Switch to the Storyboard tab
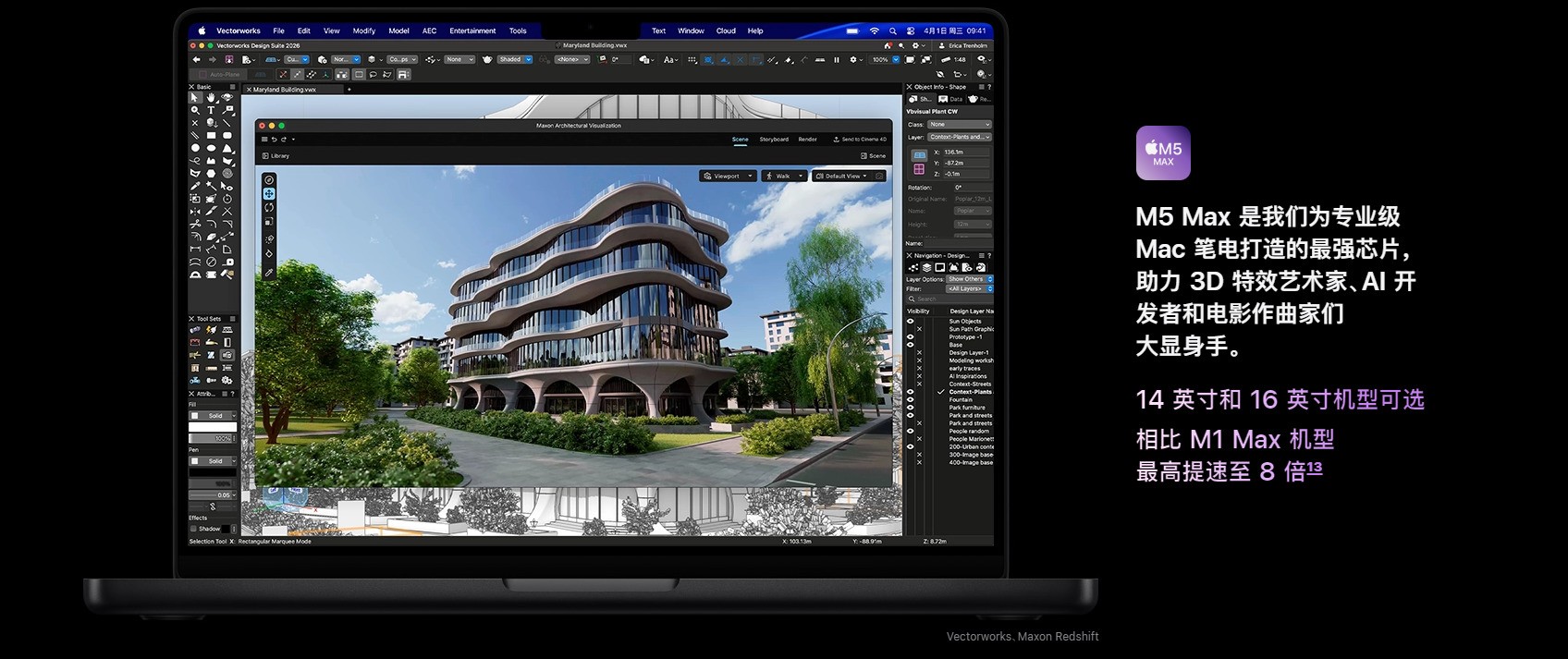The image size is (1568, 659). click(x=774, y=140)
